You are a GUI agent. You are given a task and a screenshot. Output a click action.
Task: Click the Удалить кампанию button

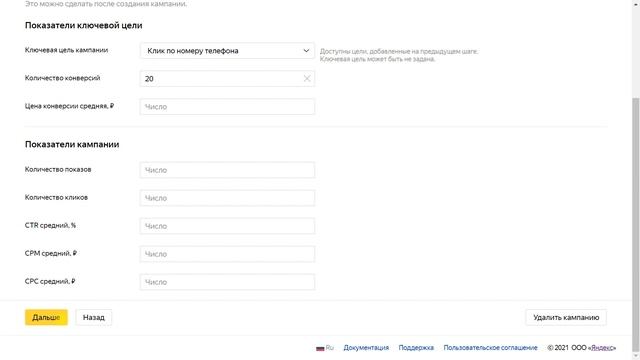(x=566, y=317)
